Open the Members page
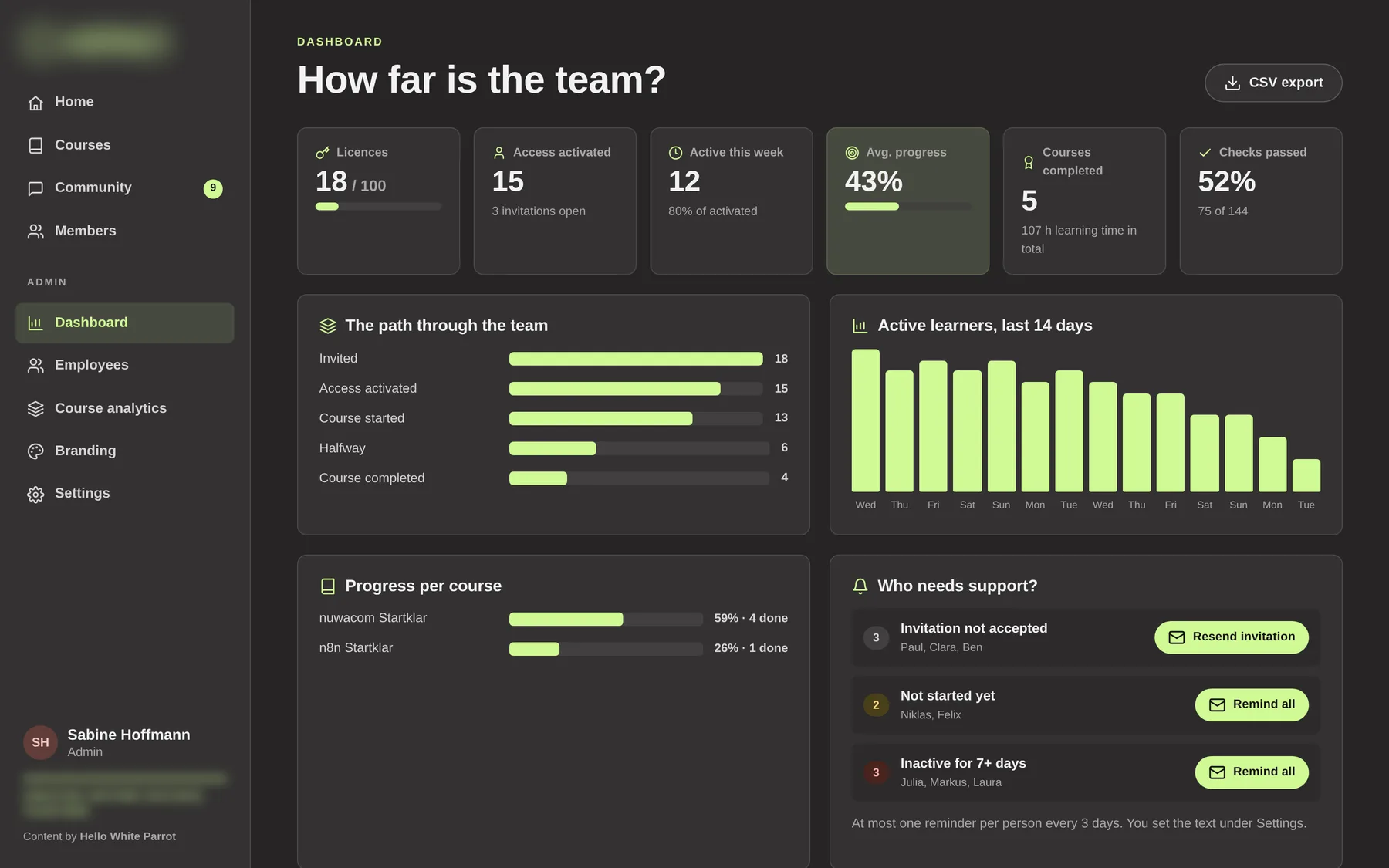1389x868 pixels. click(x=124, y=231)
